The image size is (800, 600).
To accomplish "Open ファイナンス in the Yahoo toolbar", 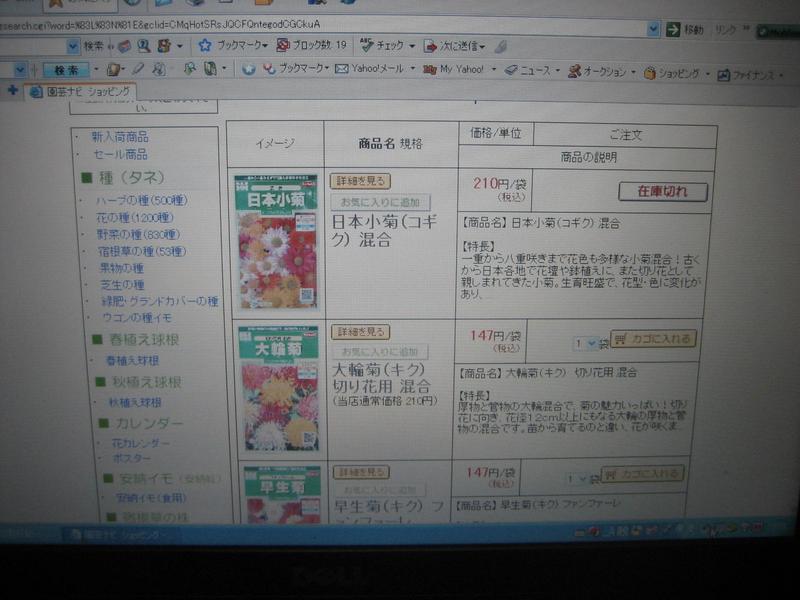I will [746, 76].
